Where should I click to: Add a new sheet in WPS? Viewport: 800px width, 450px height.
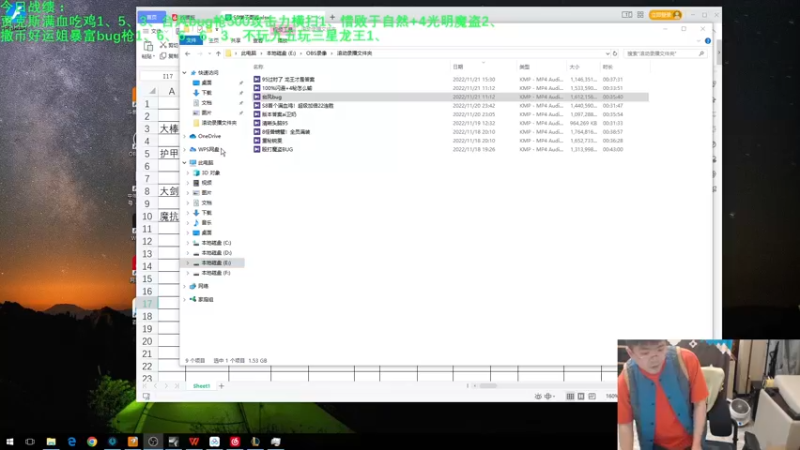(x=221, y=386)
